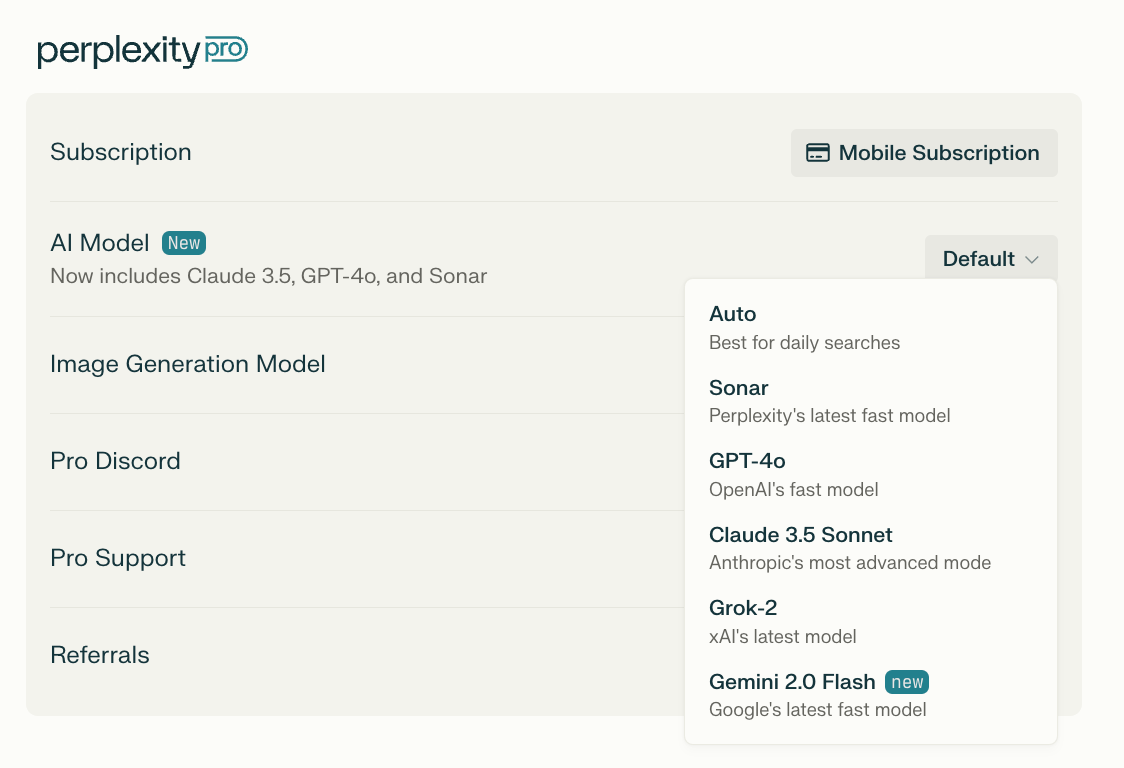Pick Claude 3.5 Sonnet model
This screenshot has width=1124, height=768.
(x=870, y=548)
